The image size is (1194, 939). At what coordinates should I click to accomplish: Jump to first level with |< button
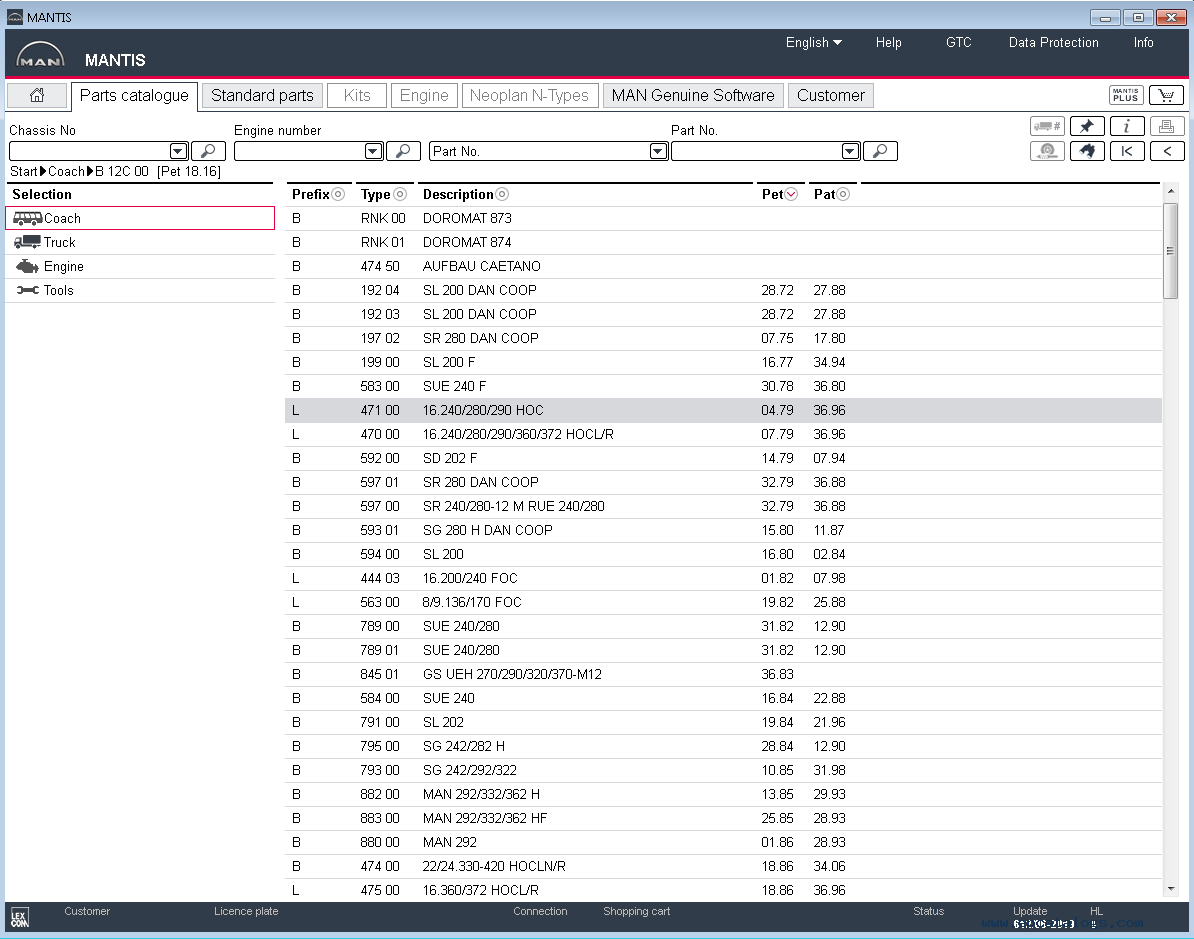[x=1126, y=151]
